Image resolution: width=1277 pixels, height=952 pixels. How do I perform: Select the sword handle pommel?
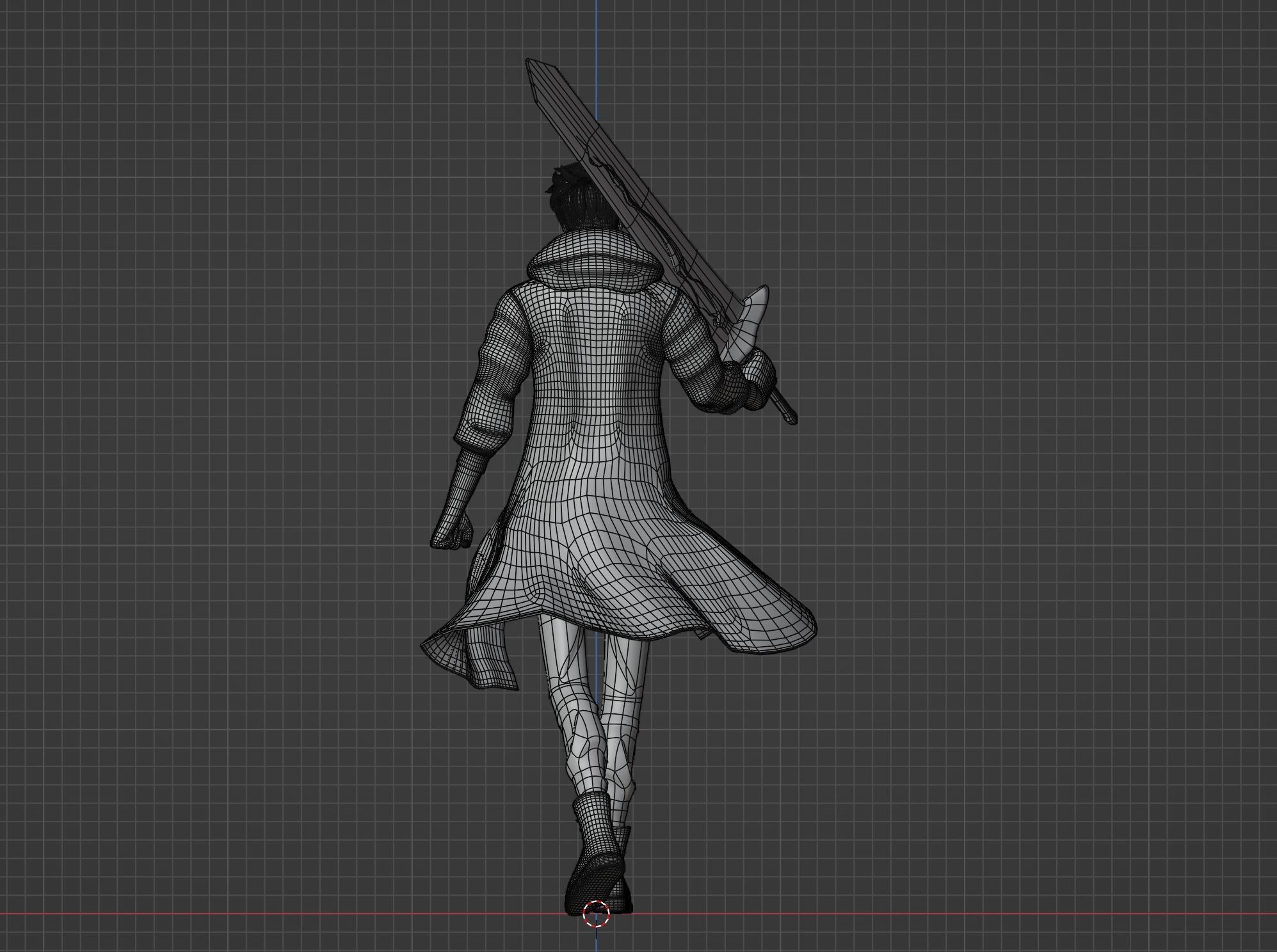point(792,418)
